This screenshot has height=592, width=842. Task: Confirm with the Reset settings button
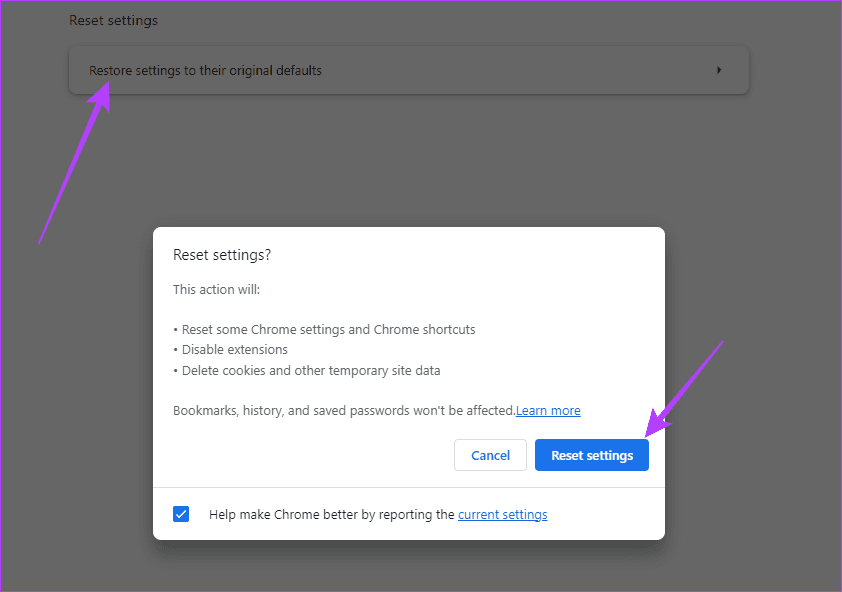coord(592,455)
